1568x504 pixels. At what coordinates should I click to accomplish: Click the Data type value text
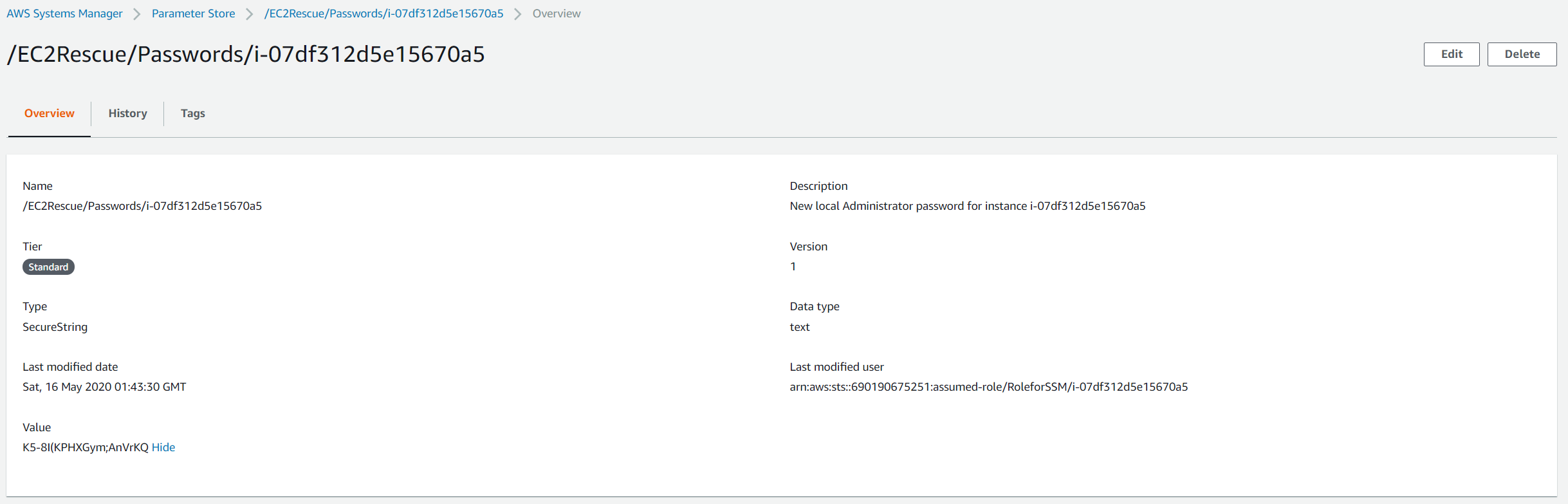[800, 327]
